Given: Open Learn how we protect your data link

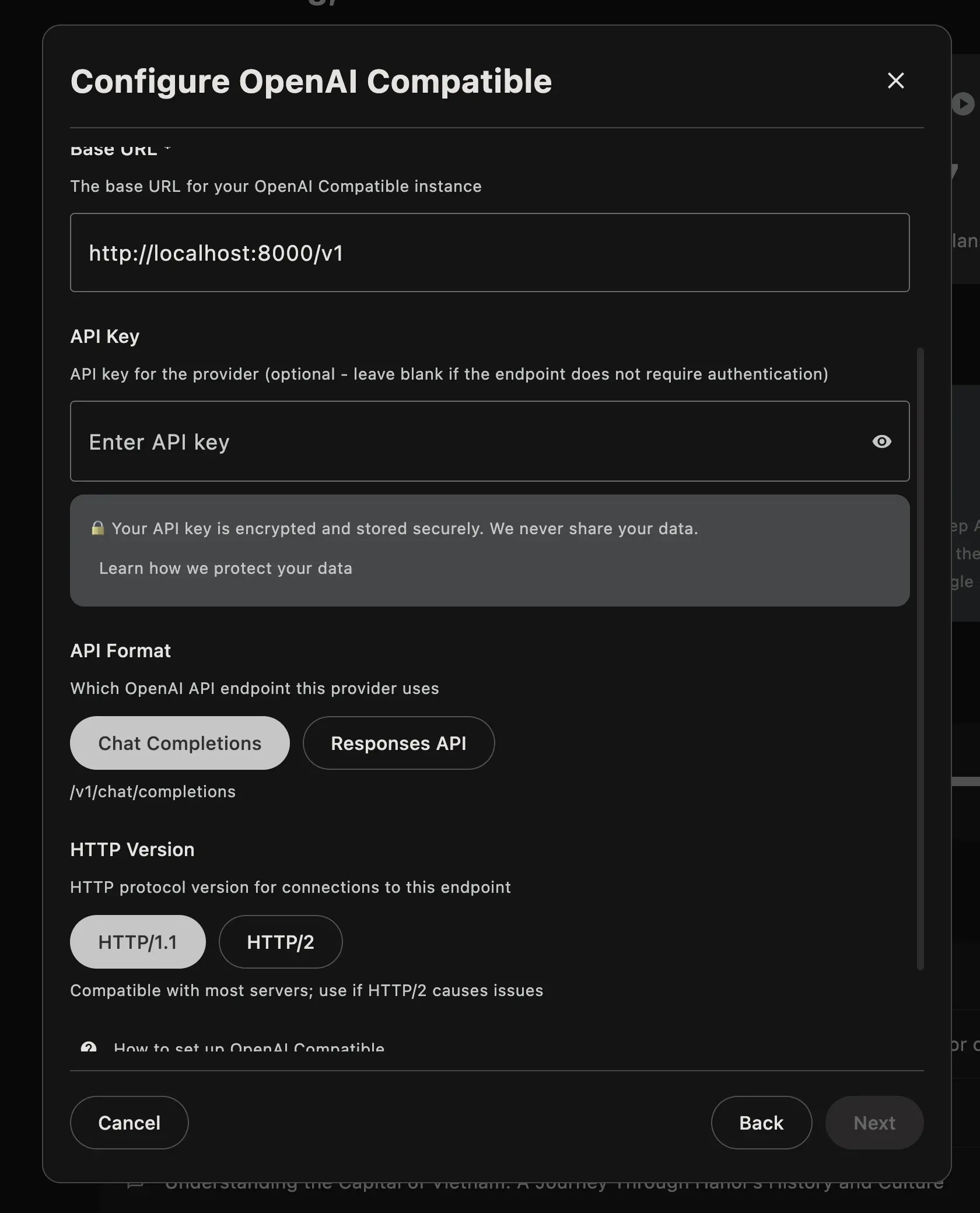Looking at the screenshot, I should 226,568.
